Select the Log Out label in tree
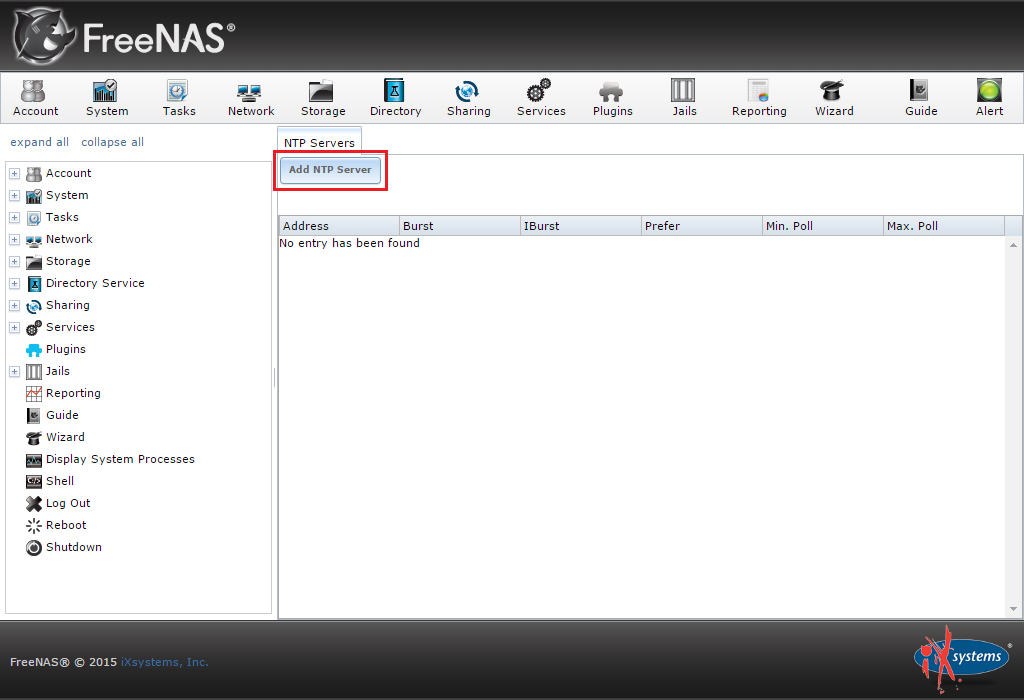This screenshot has width=1024, height=700. pyautogui.click(x=68, y=503)
